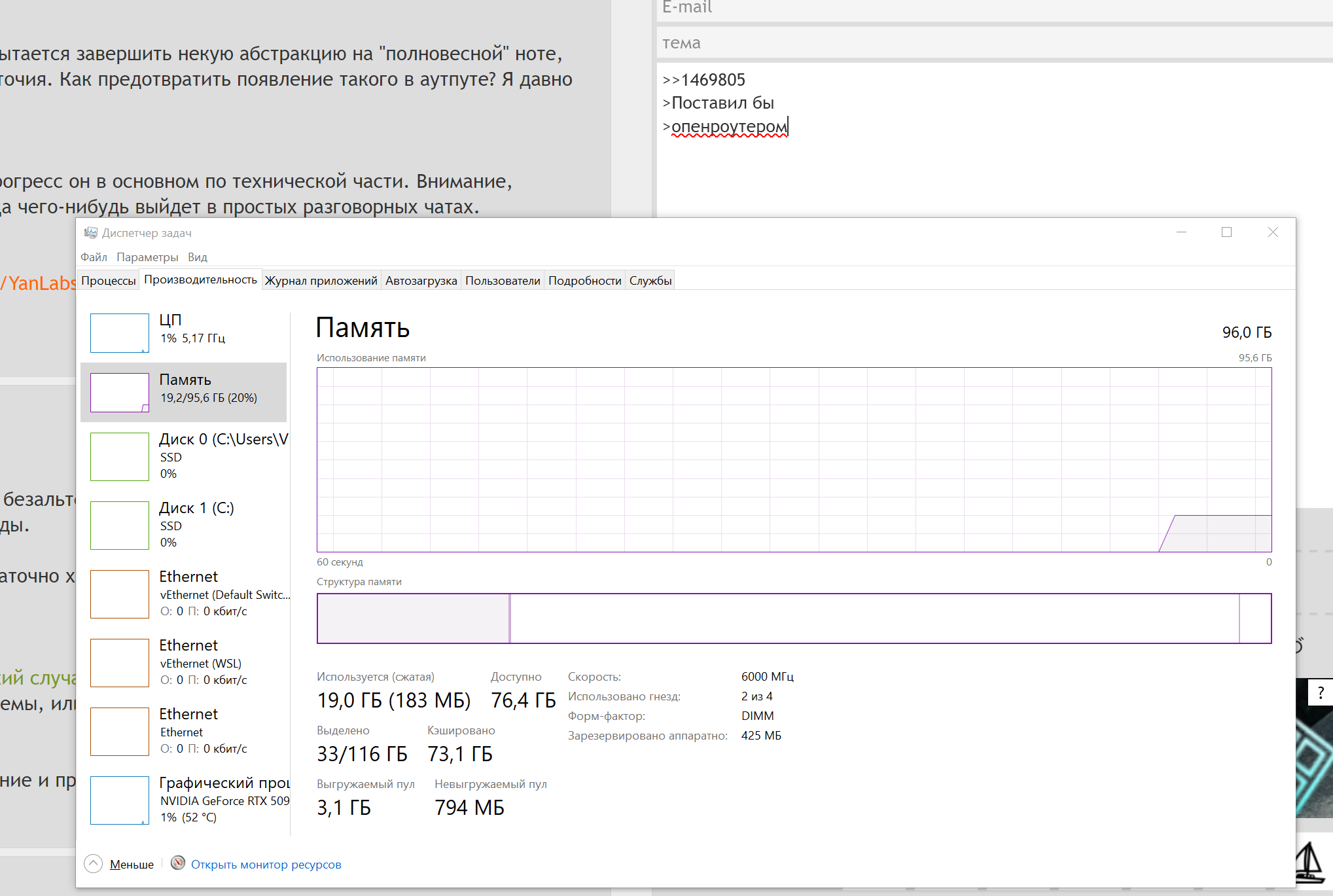Viewport: 1333px width, 896px height.
Task: Click Открыть монитор ресурсов link
Action: click(x=266, y=865)
